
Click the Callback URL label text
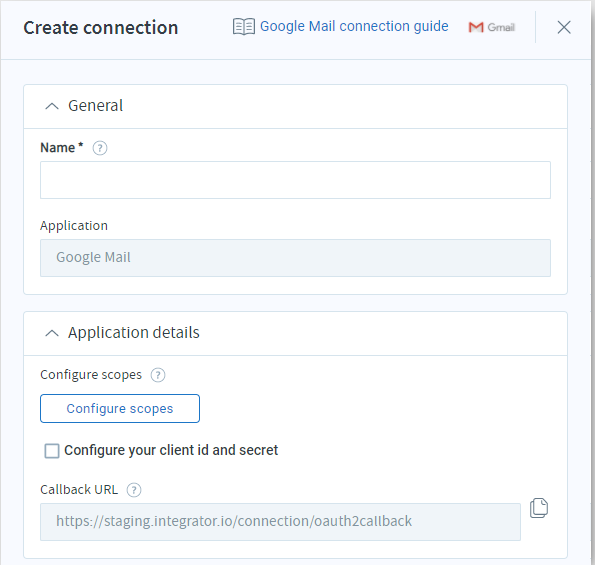coord(79,489)
